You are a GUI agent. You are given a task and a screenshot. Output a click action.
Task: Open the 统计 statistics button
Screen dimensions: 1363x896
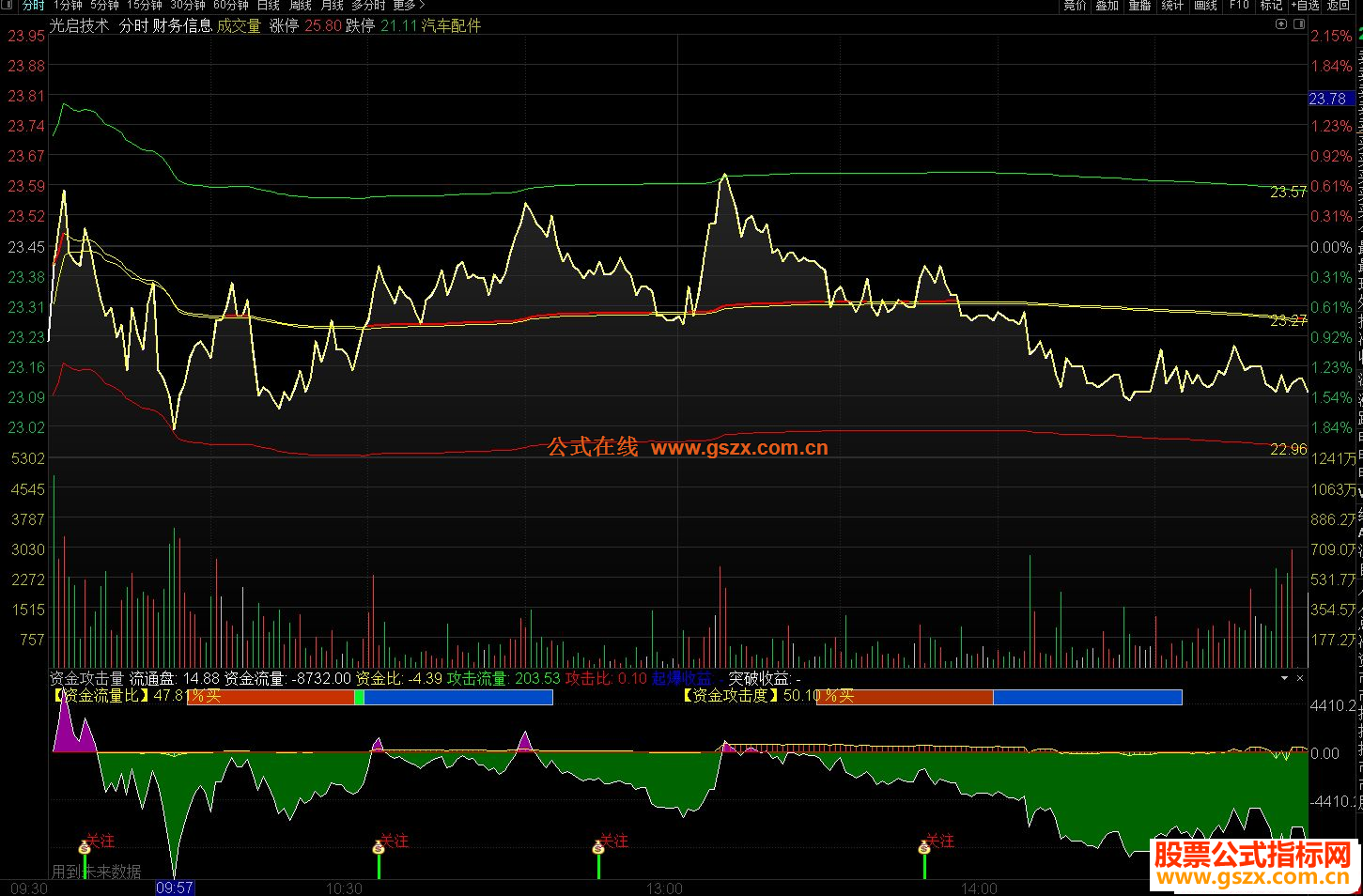click(x=1173, y=6)
